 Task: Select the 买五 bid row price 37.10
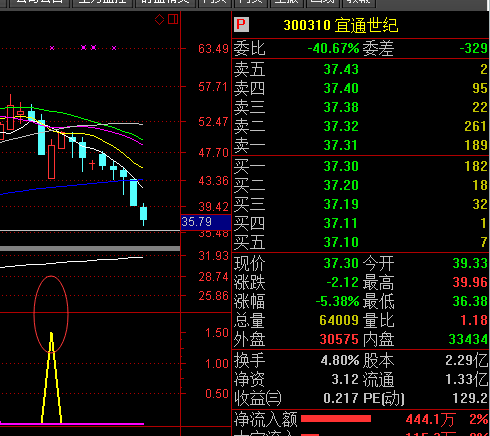[341, 242]
